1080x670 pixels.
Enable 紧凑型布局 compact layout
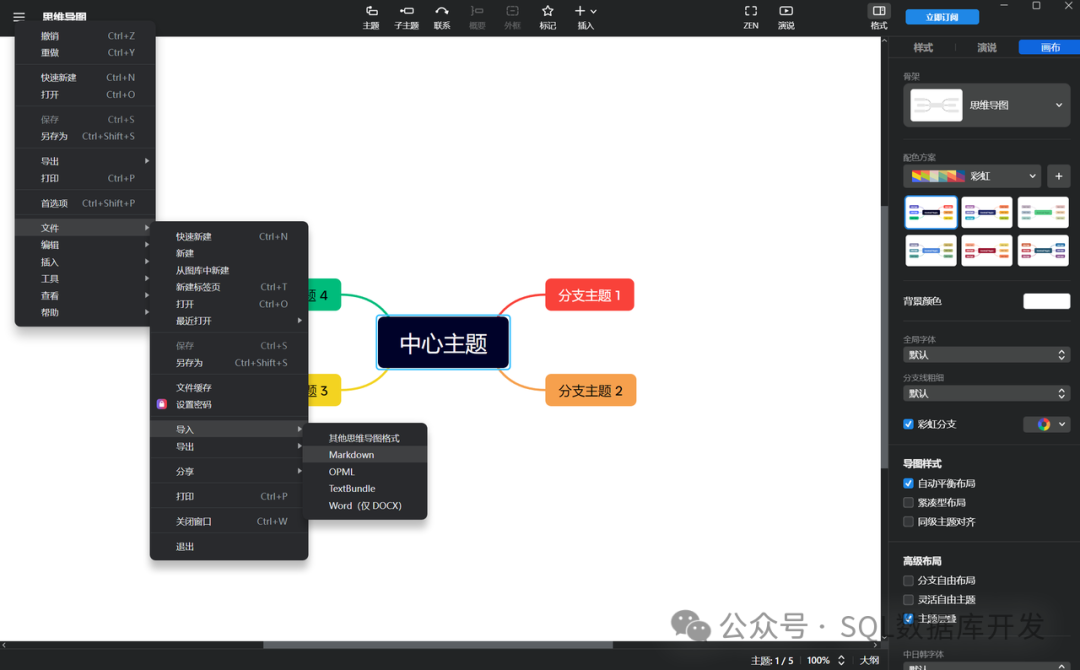(x=908, y=502)
